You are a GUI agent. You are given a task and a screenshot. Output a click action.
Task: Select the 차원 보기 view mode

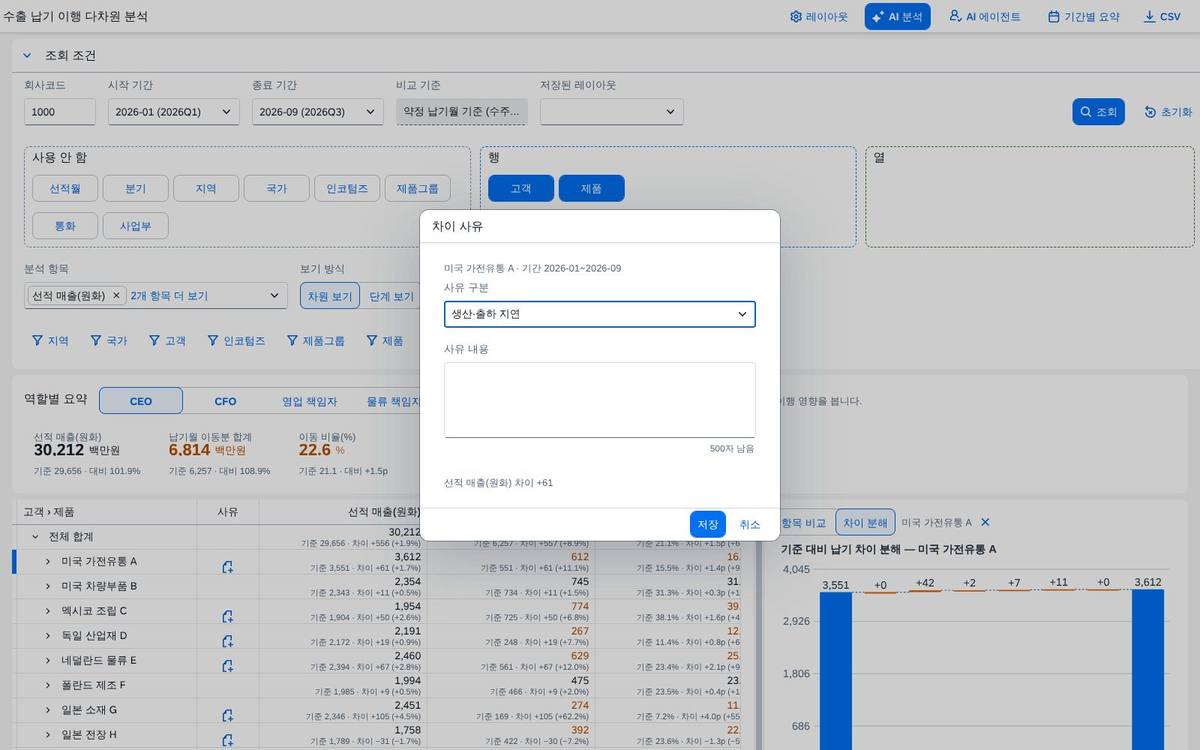(330, 296)
